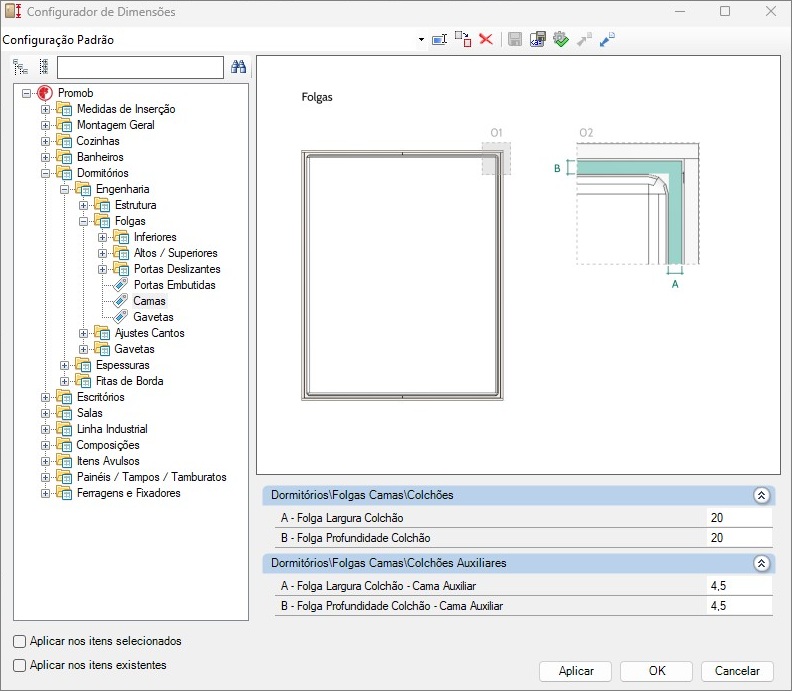Click the tree search input field
792x691 pixels.
click(x=140, y=67)
